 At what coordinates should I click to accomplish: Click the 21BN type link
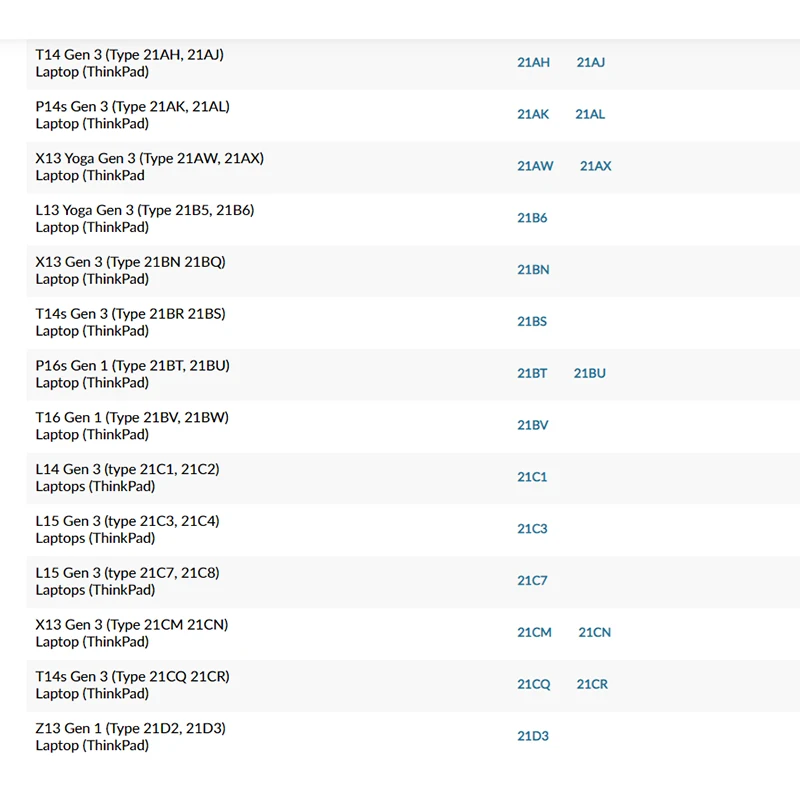[x=533, y=270]
